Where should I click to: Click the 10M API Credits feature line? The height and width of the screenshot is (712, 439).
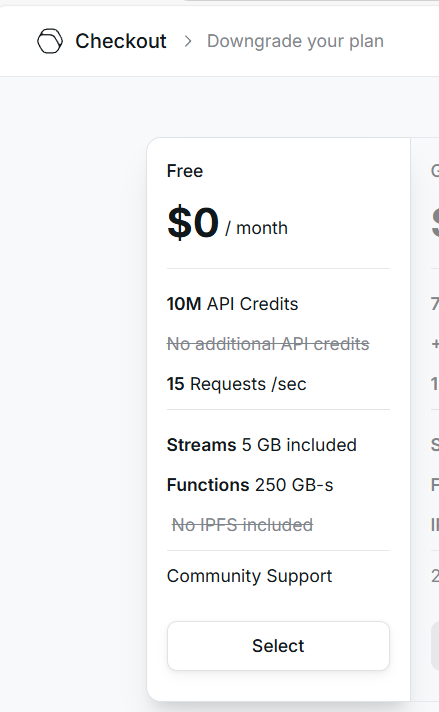click(232, 304)
